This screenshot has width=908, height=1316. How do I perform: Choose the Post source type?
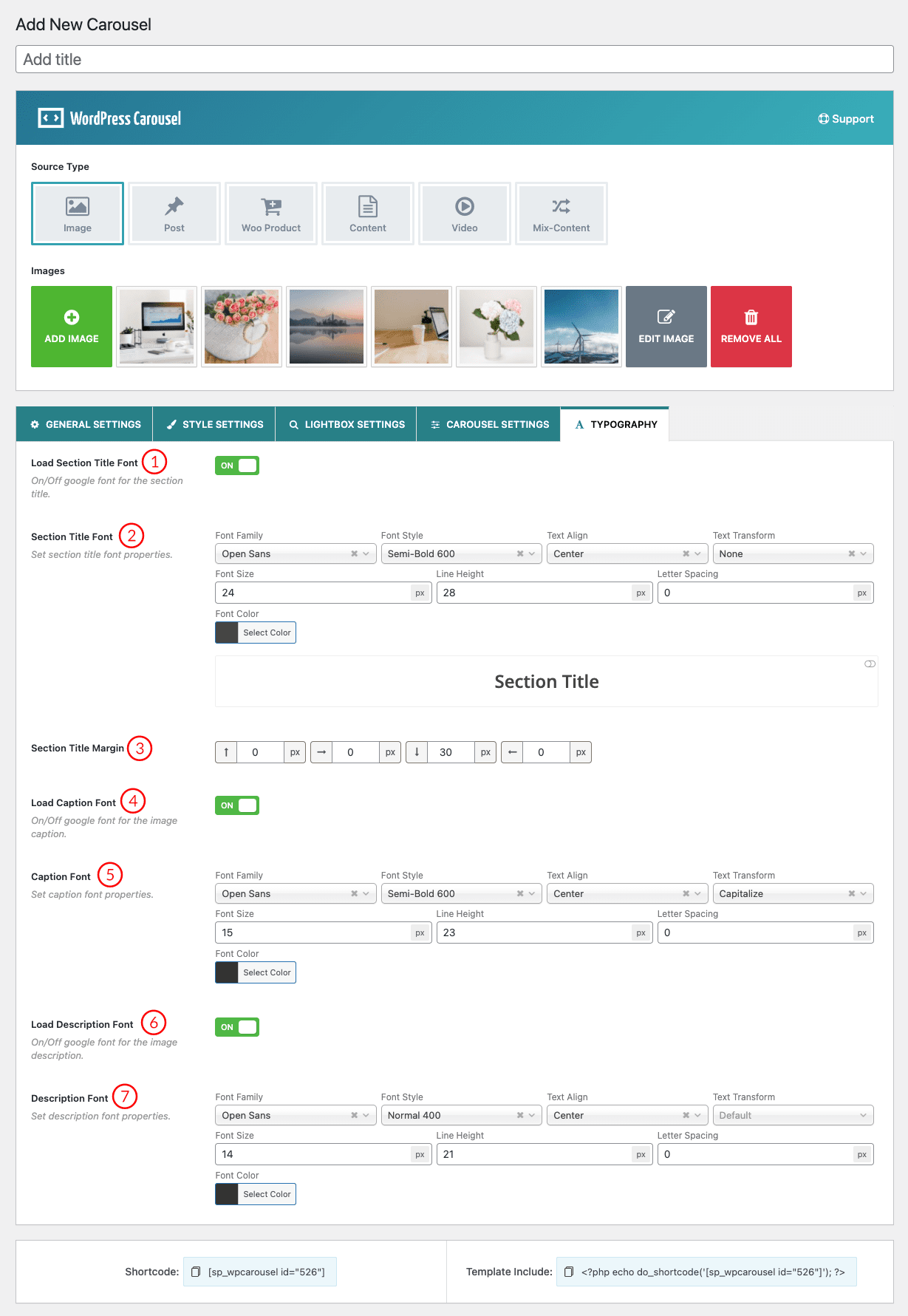point(174,214)
